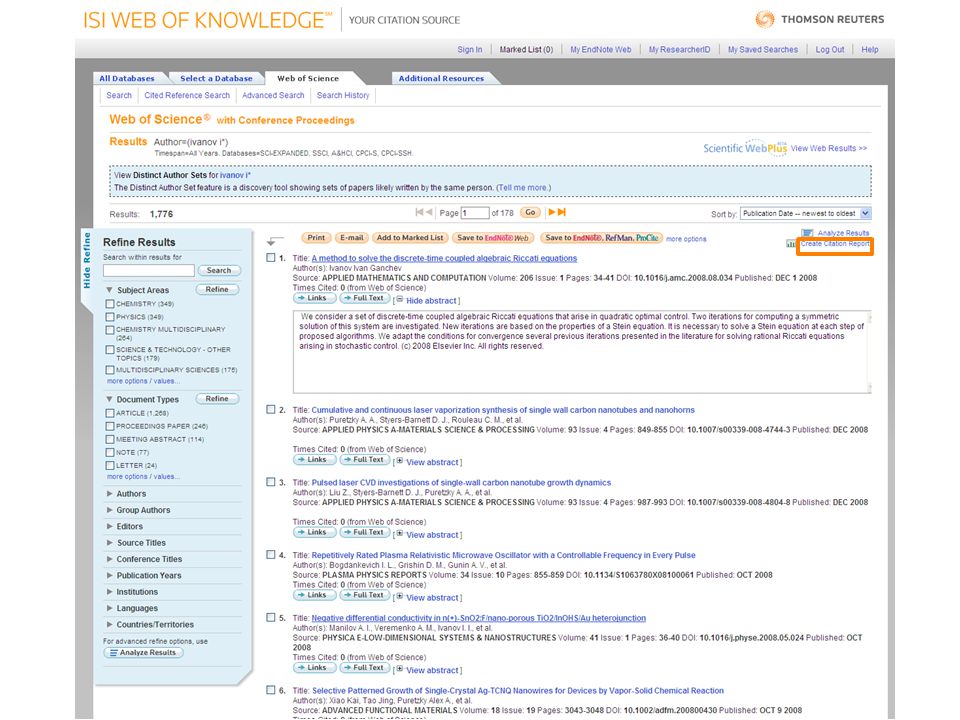The image size is (960, 720).
Task: Check the CHEMISTRY (349) subject area
Action: [110, 304]
